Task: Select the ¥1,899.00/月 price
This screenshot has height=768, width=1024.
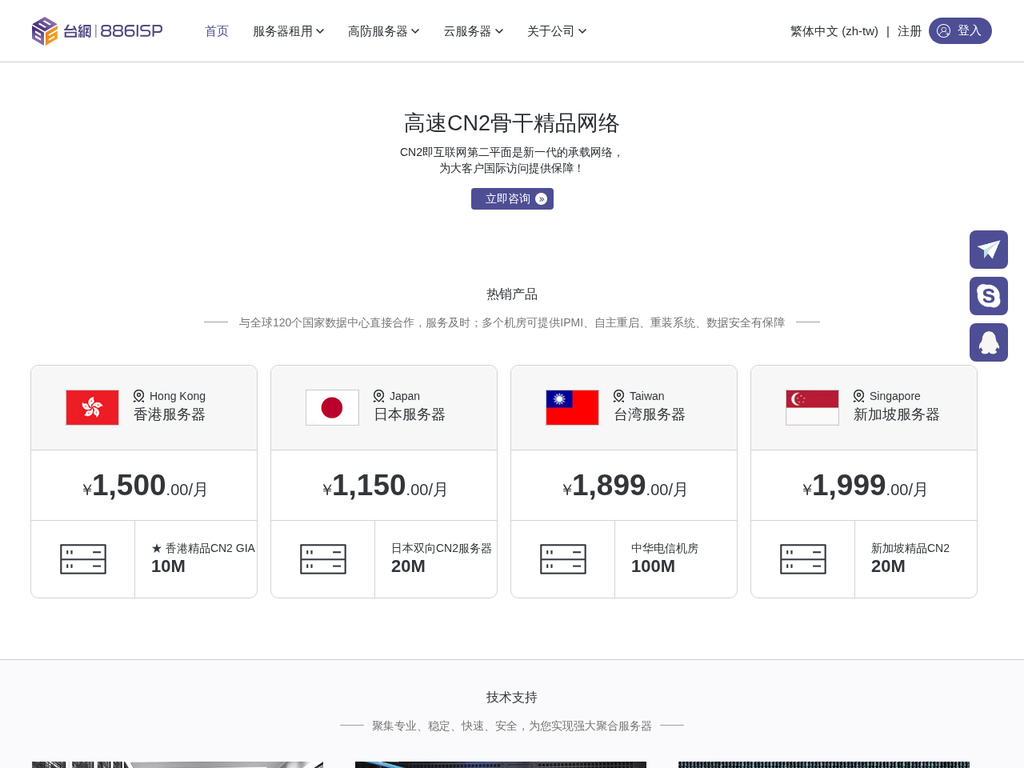Action: (x=624, y=486)
